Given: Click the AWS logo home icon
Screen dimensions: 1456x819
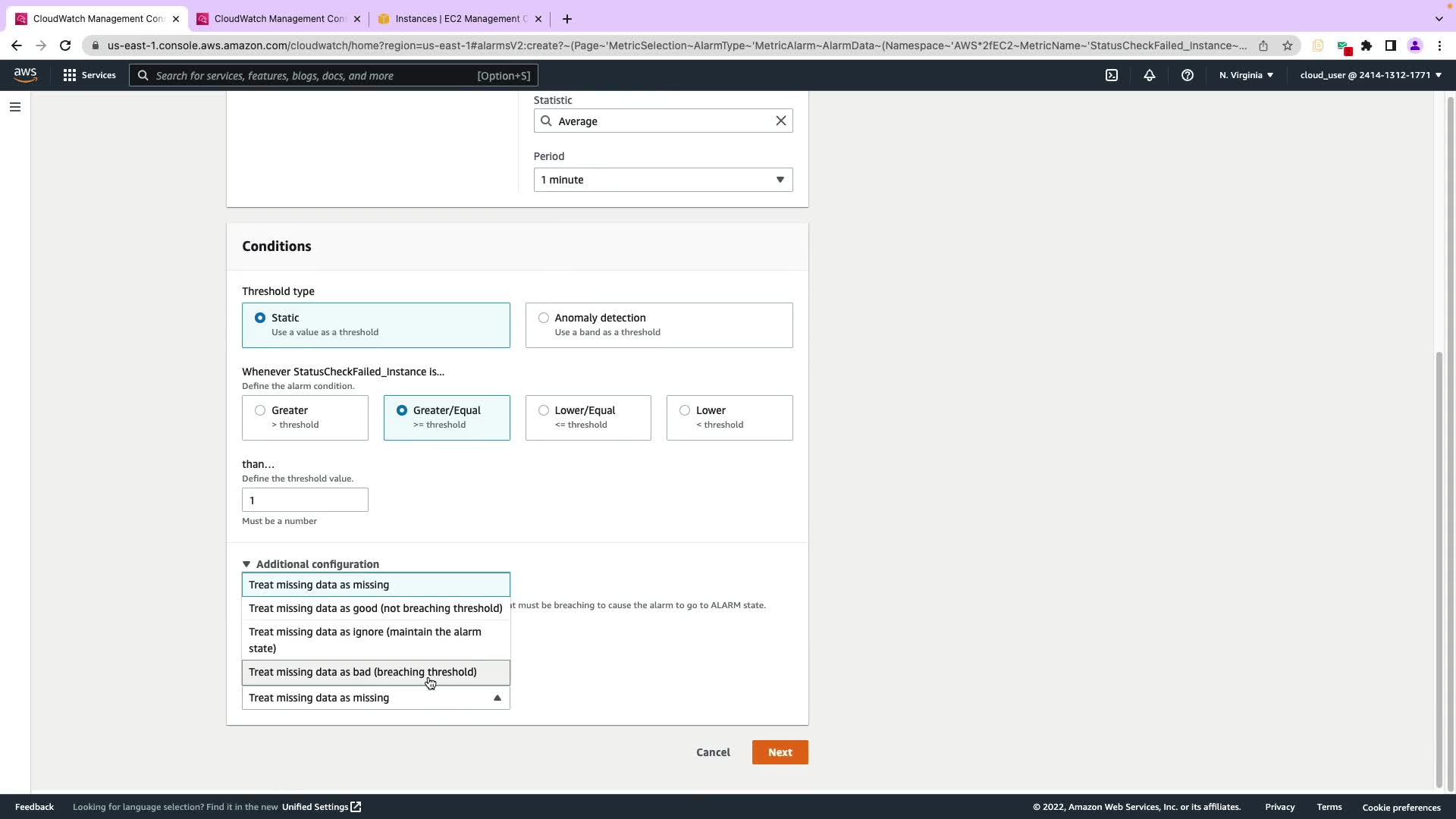Looking at the screenshot, I should [25, 74].
